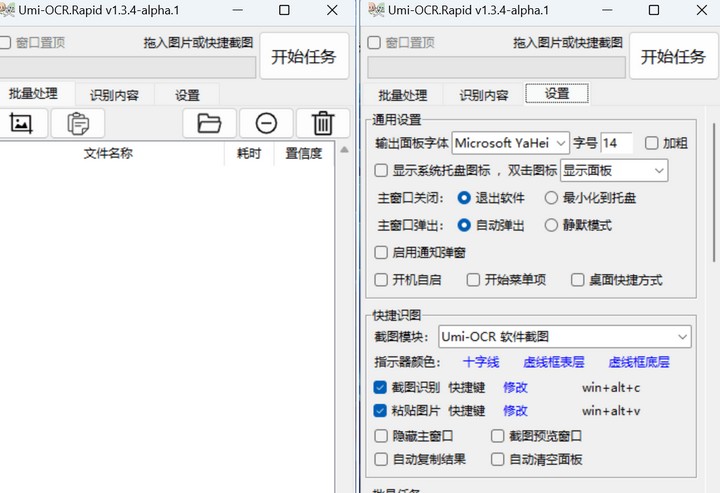This screenshot has width=720, height=493.
Task: Select the 最小化到托盘 radio button
Action: tap(551, 198)
